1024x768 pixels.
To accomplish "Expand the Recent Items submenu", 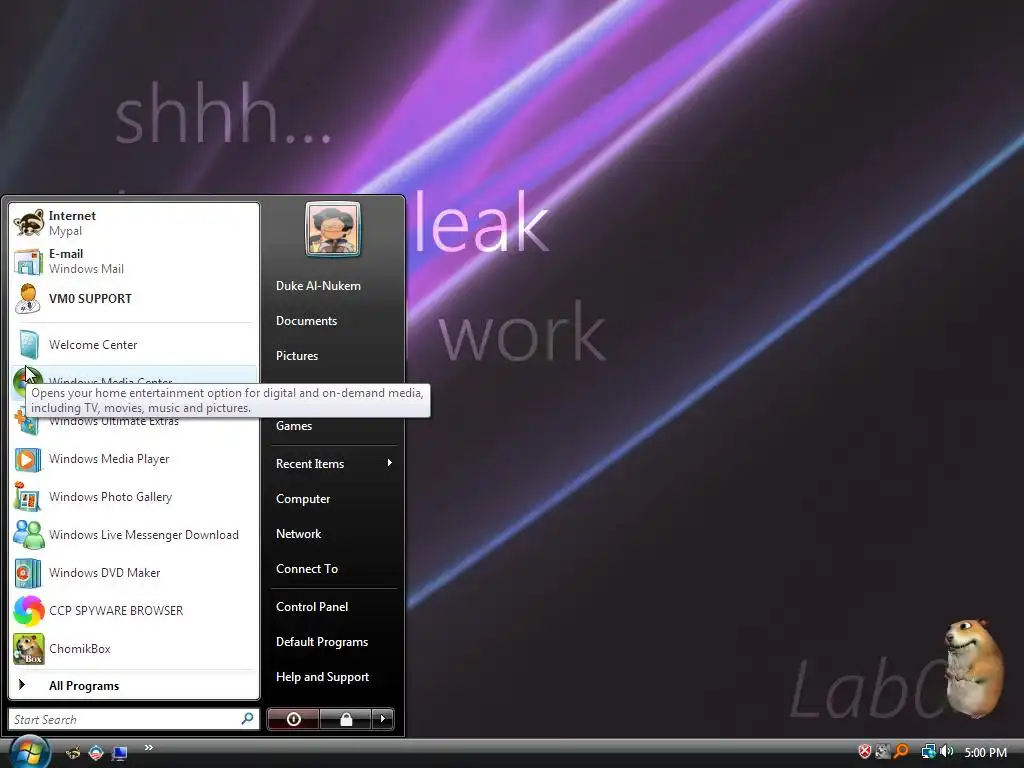I will pos(334,464).
